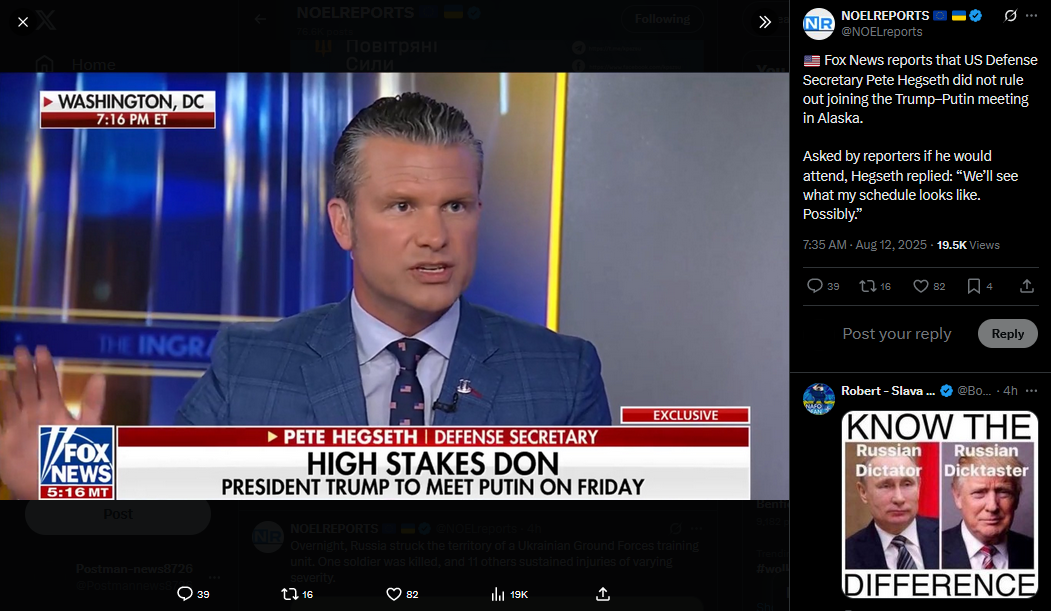Image resolution: width=1051 pixels, height=611 pixels.
Task: Open the NOELREPORTS profile avatar in side panel
Action: click(818, 24)
